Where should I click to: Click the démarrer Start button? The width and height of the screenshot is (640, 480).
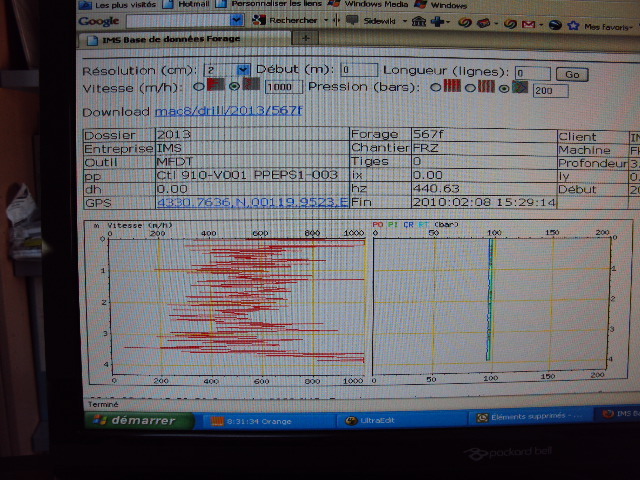click(137, 420)
